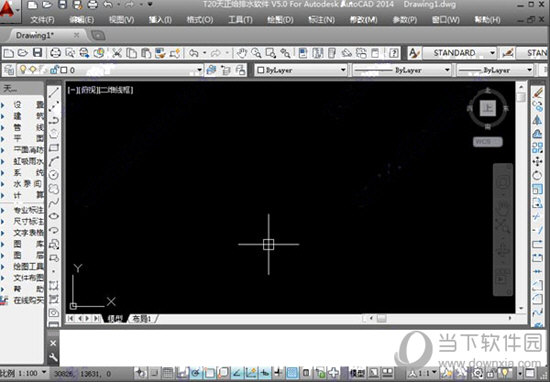Toggle Snap Mode in status bar
The image size is (550, 382).
click(155, 373)
